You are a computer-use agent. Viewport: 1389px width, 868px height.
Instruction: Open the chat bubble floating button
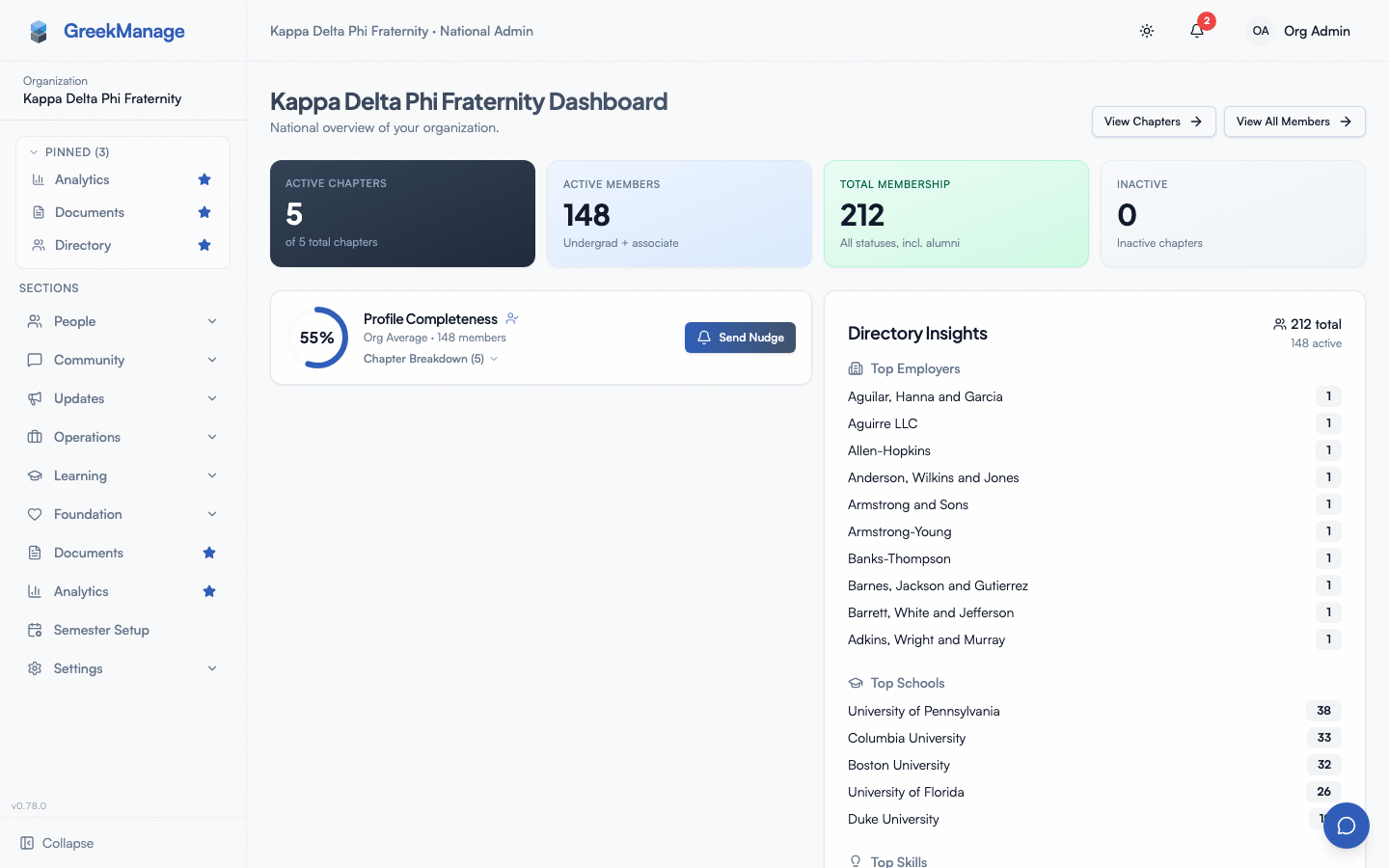tap(1347, 826)
